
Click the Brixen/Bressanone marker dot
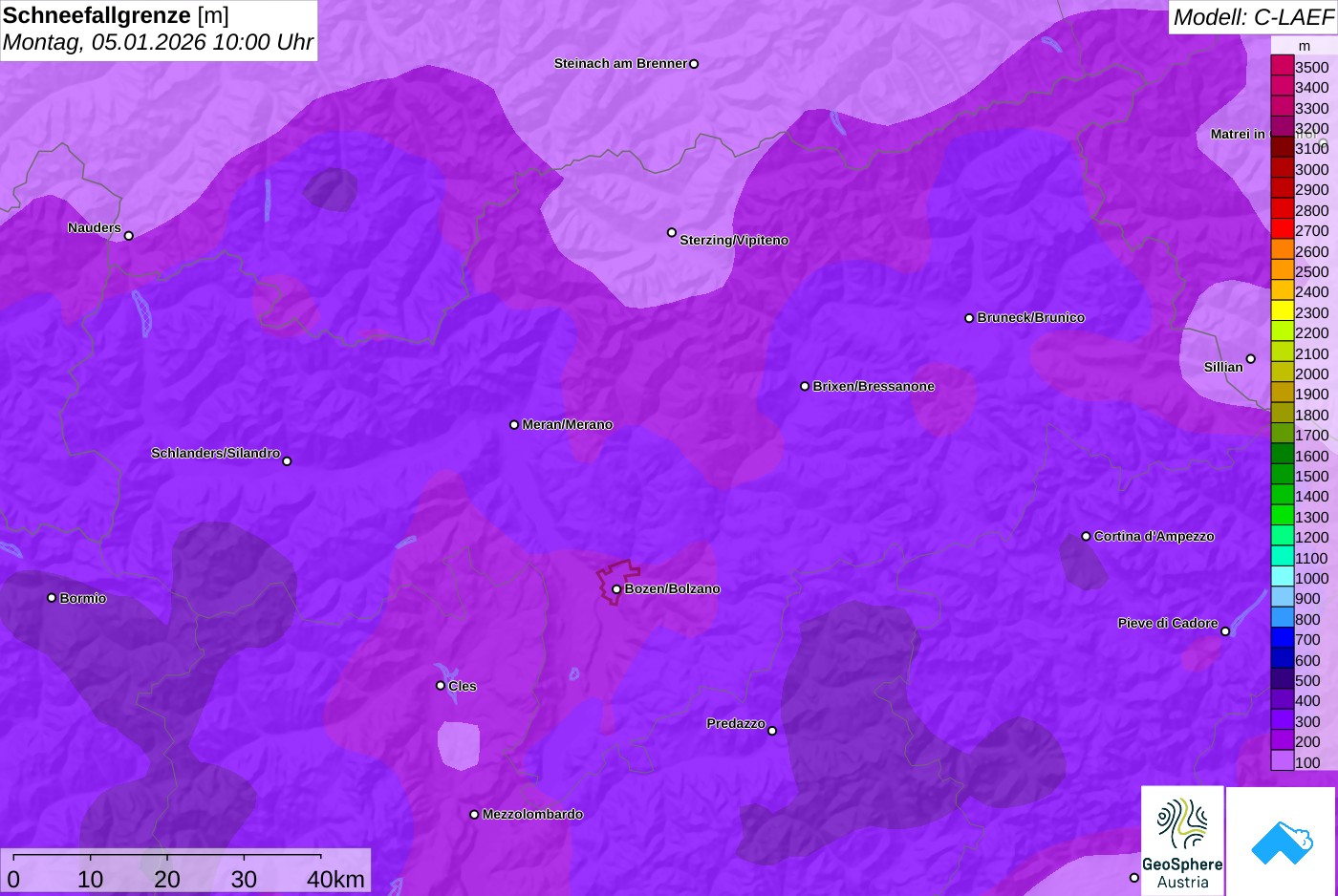[x=805, y=387]
